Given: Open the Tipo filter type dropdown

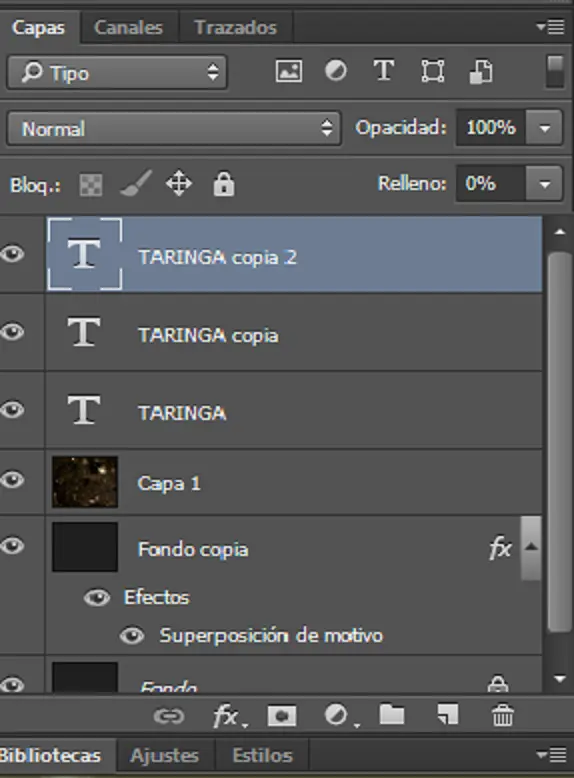Looking at the screenshot, I should [117, 72].
